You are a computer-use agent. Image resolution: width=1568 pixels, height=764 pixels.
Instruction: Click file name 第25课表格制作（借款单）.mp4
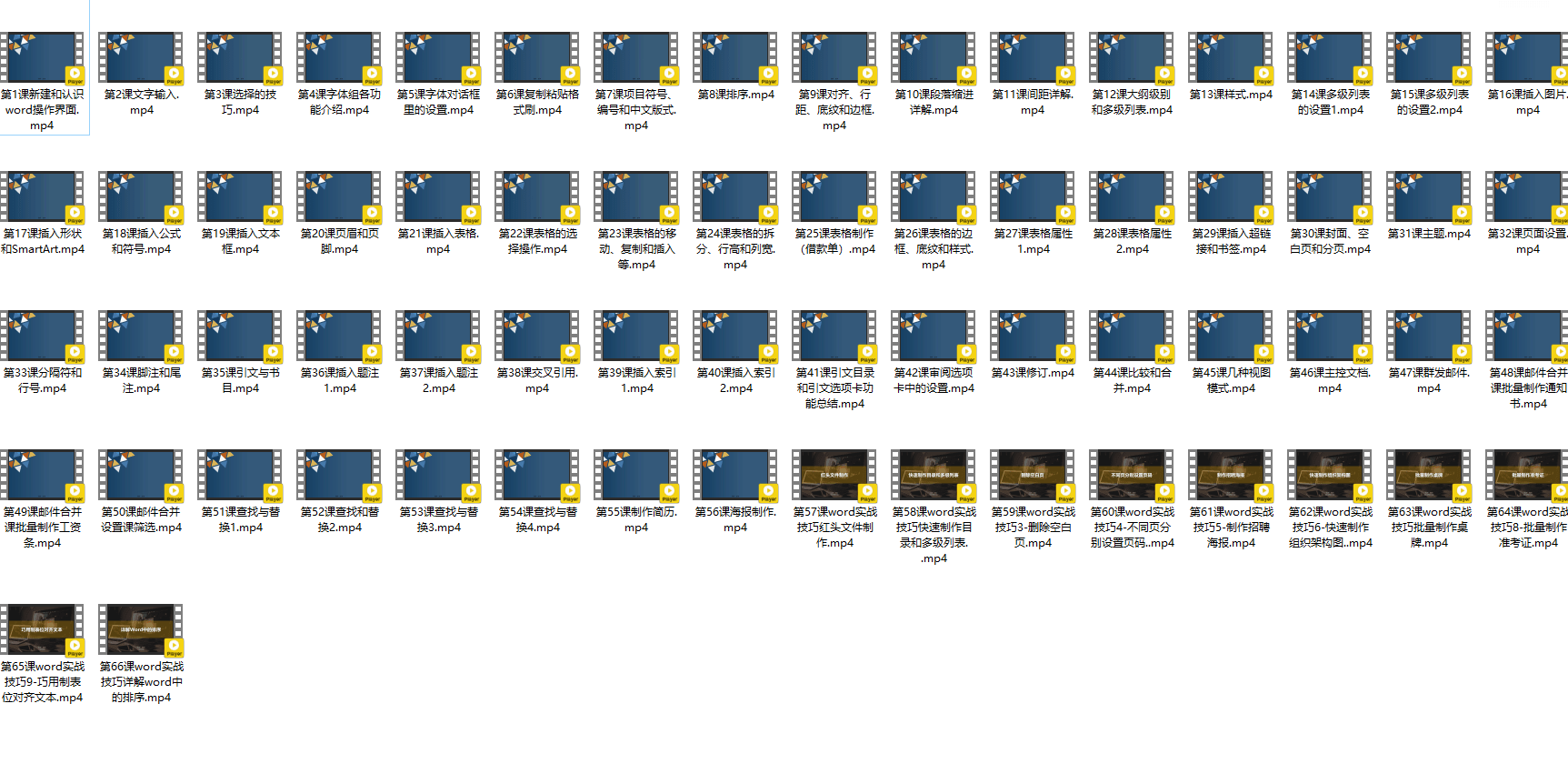point(834,241)
